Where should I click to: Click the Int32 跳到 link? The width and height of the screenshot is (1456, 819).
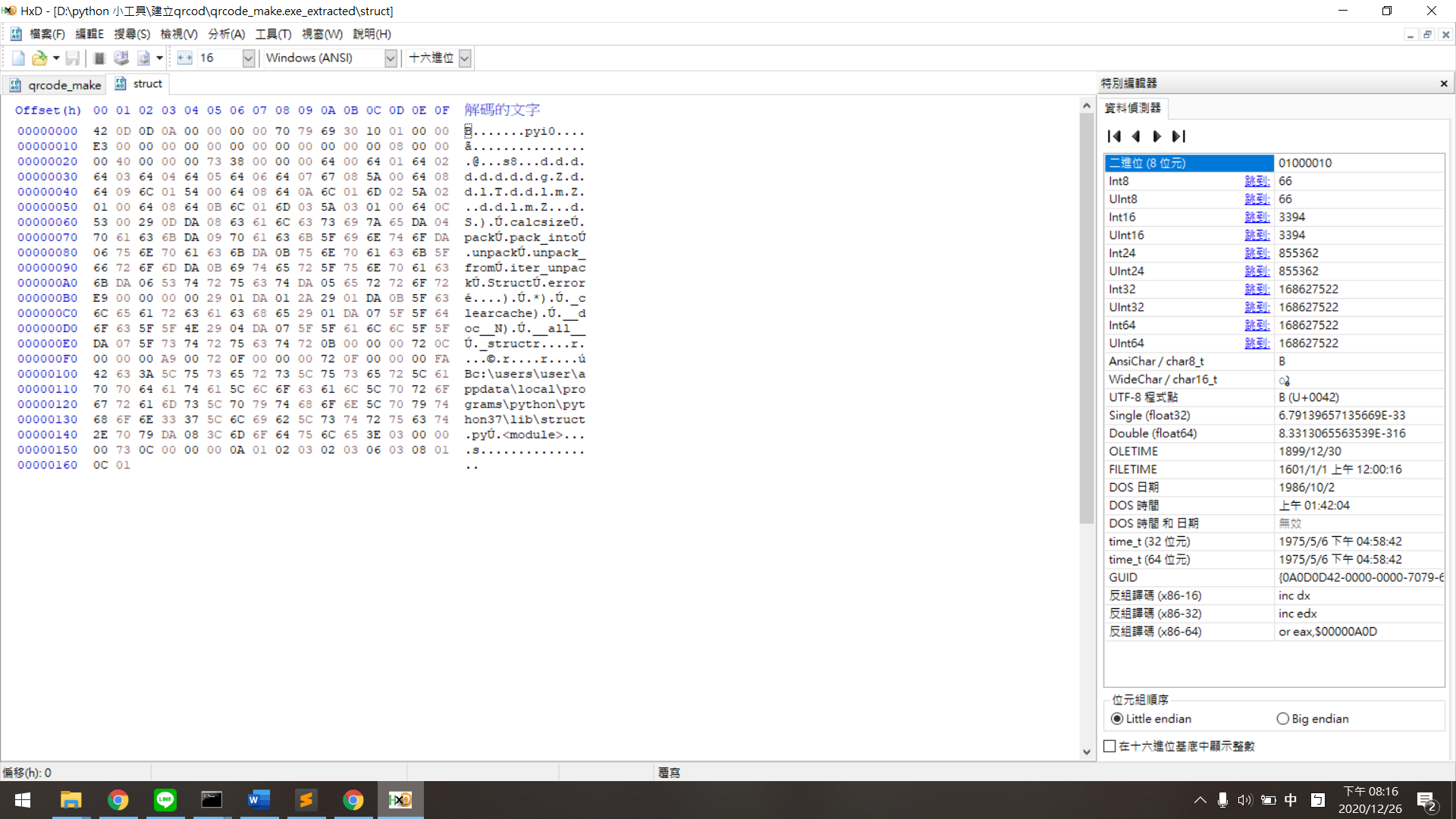tap(1257, 289)
